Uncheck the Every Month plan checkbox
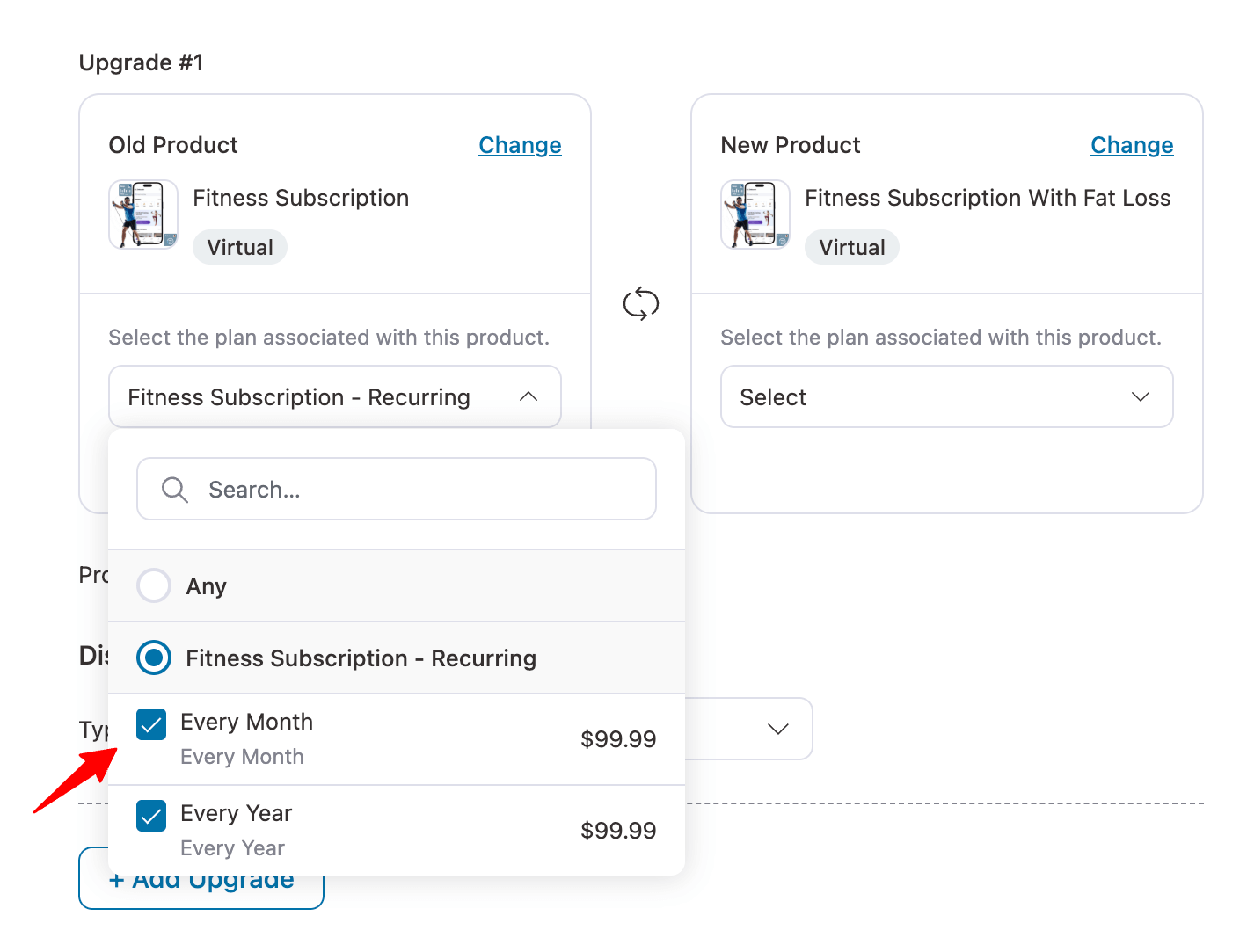This screenshot has height=952, width=1247. tap(151, 724)
